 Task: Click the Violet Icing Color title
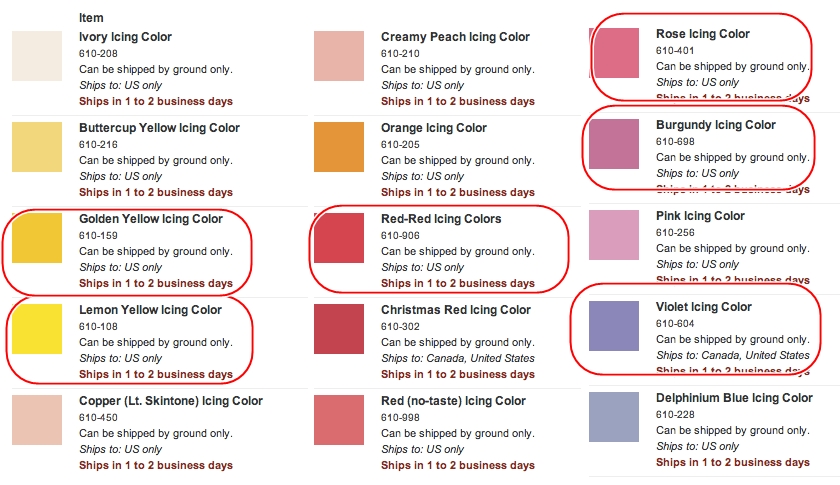point(703,307)
